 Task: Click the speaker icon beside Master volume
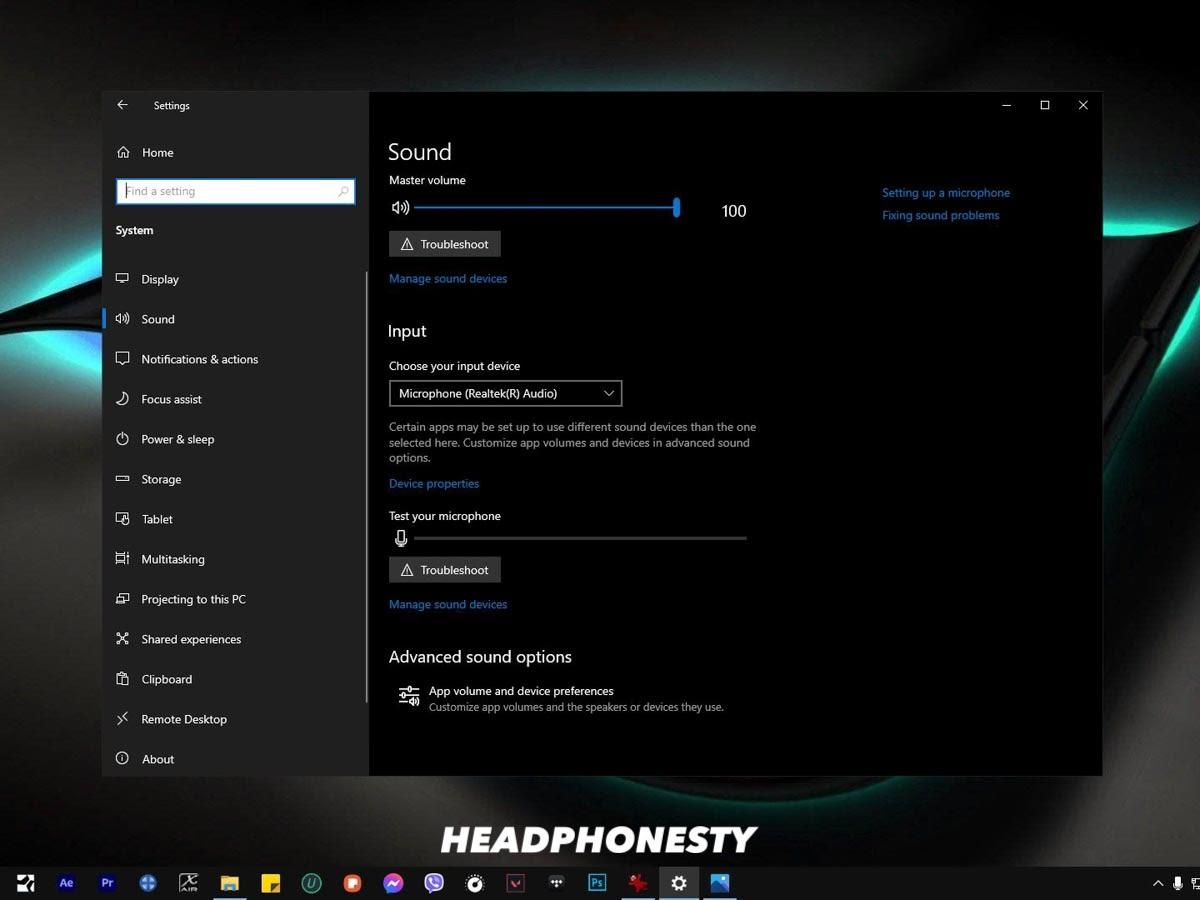point(400,207)
